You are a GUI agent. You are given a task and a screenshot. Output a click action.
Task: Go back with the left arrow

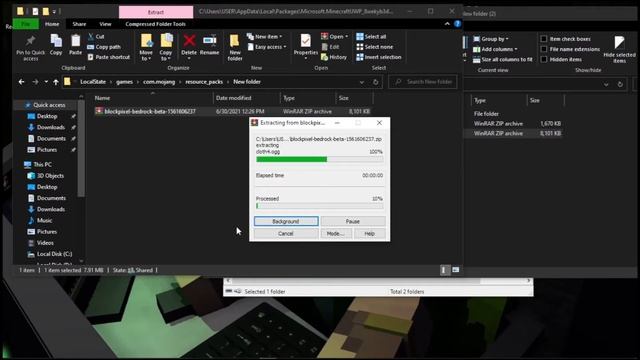(x=22, y=82)
